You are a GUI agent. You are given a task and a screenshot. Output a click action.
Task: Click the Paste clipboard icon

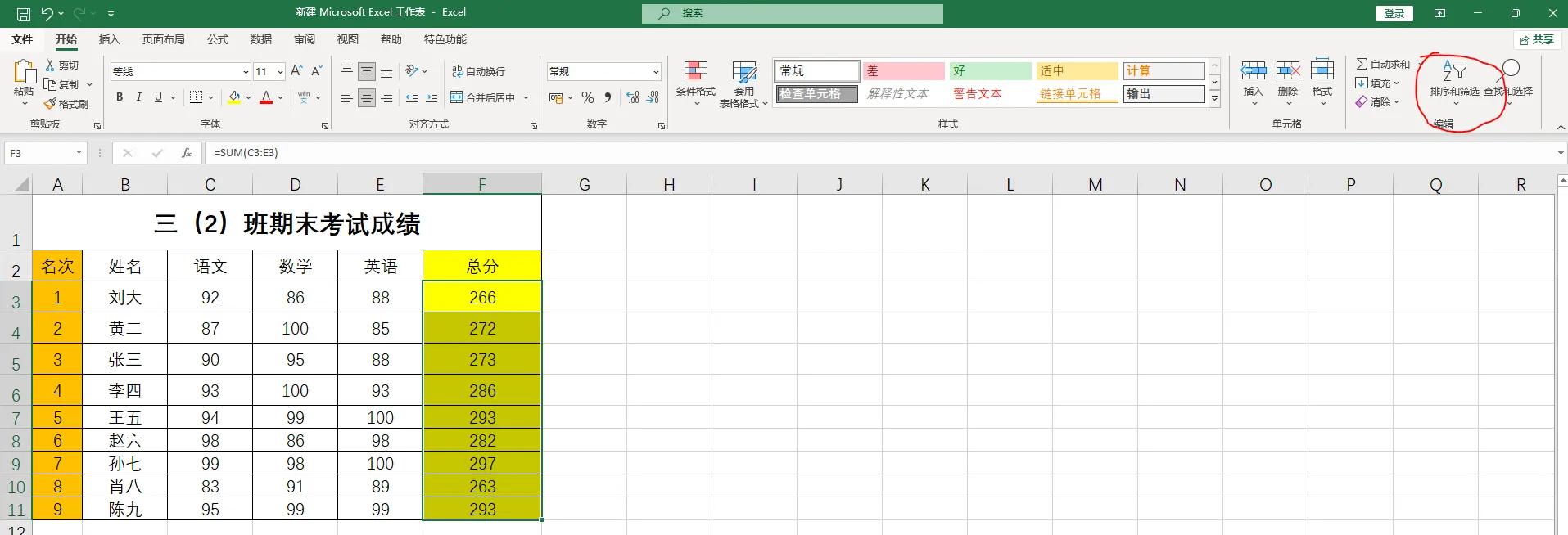24,73
